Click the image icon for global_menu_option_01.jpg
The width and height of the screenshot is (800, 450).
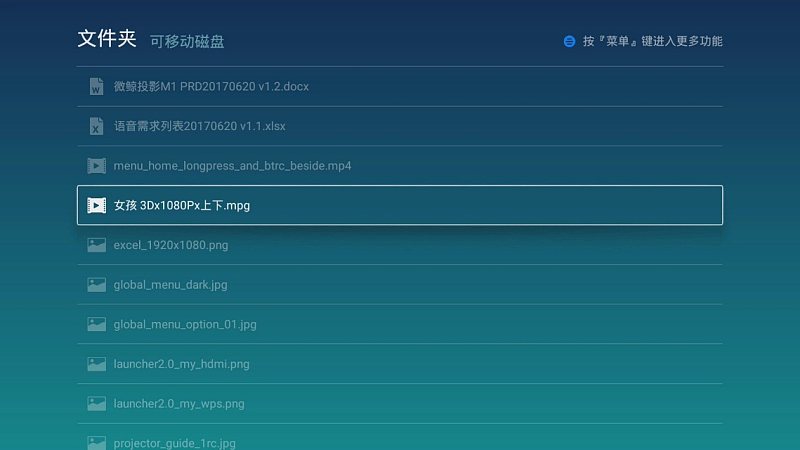click(96, 324)
